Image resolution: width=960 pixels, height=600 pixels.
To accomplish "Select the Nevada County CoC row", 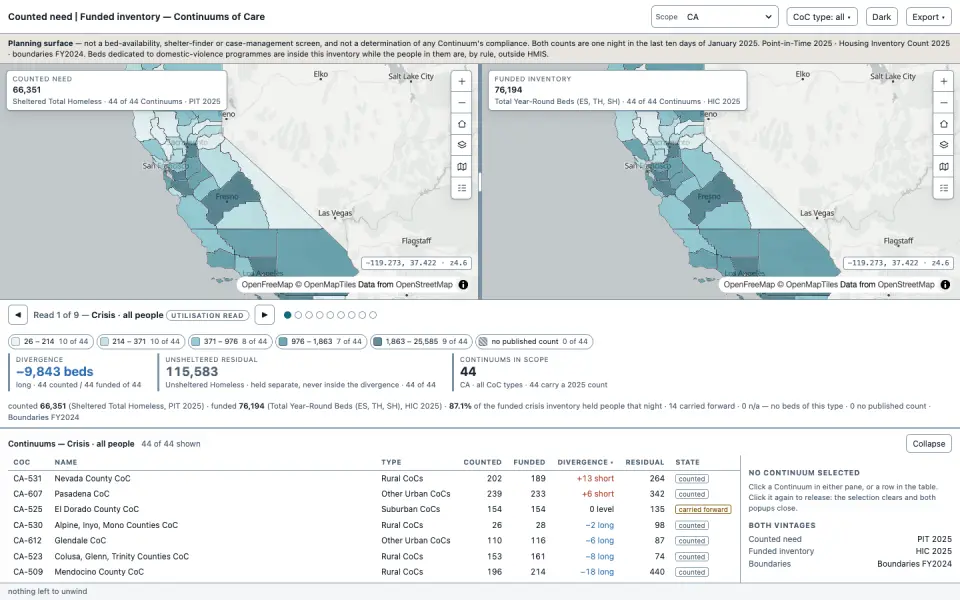I will pyautogui.click(x=373, y=479).
